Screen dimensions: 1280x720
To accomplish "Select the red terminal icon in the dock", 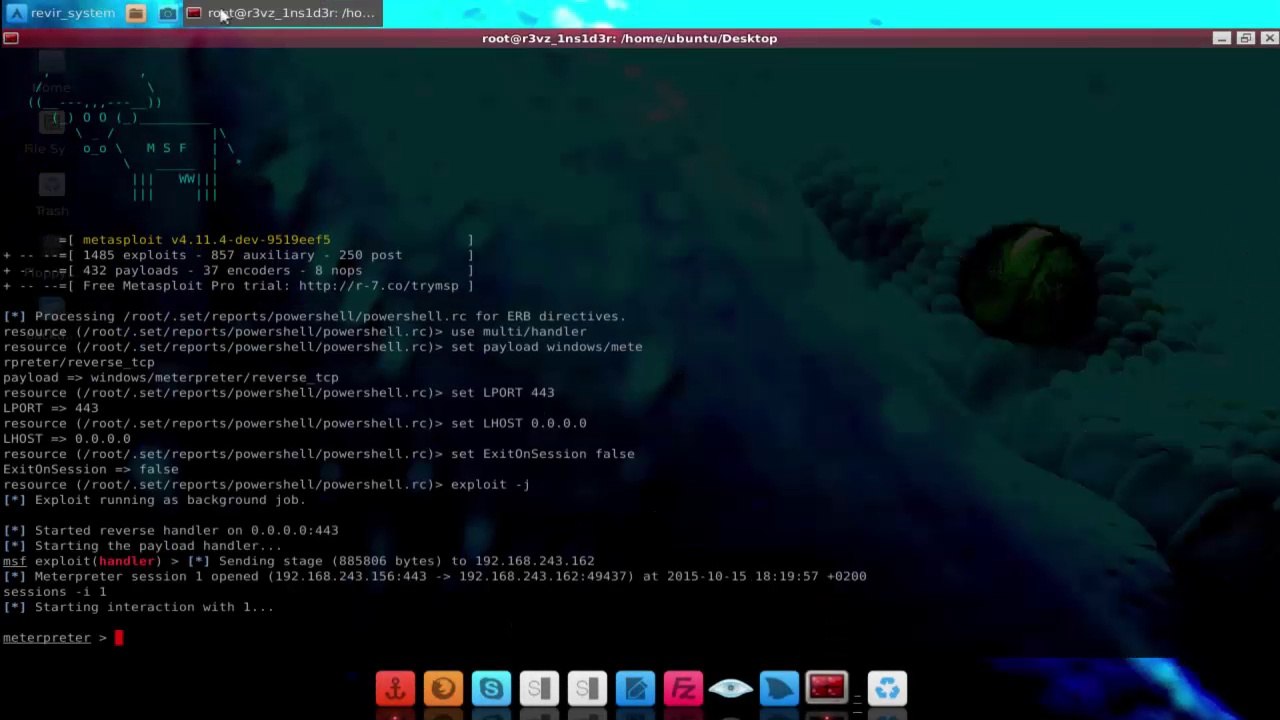I will coord(827,688).
